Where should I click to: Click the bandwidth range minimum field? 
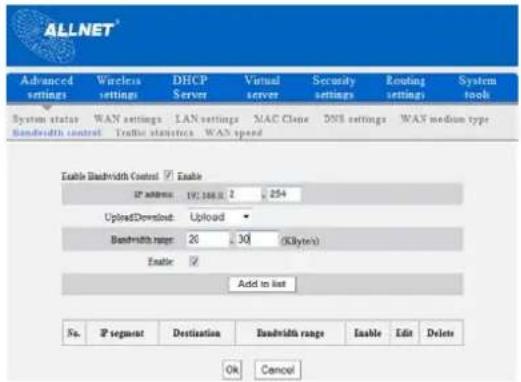pos(207,239)
